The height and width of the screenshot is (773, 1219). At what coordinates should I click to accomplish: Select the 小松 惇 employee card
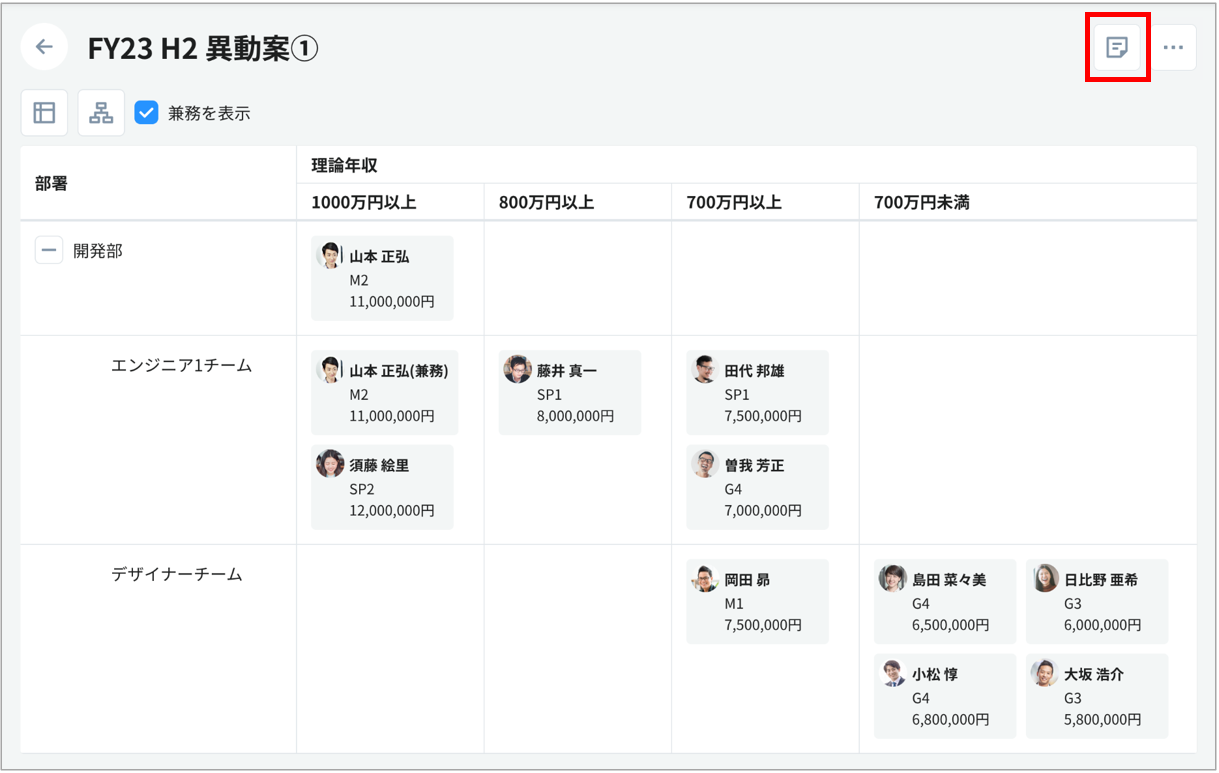pos(944,696)
